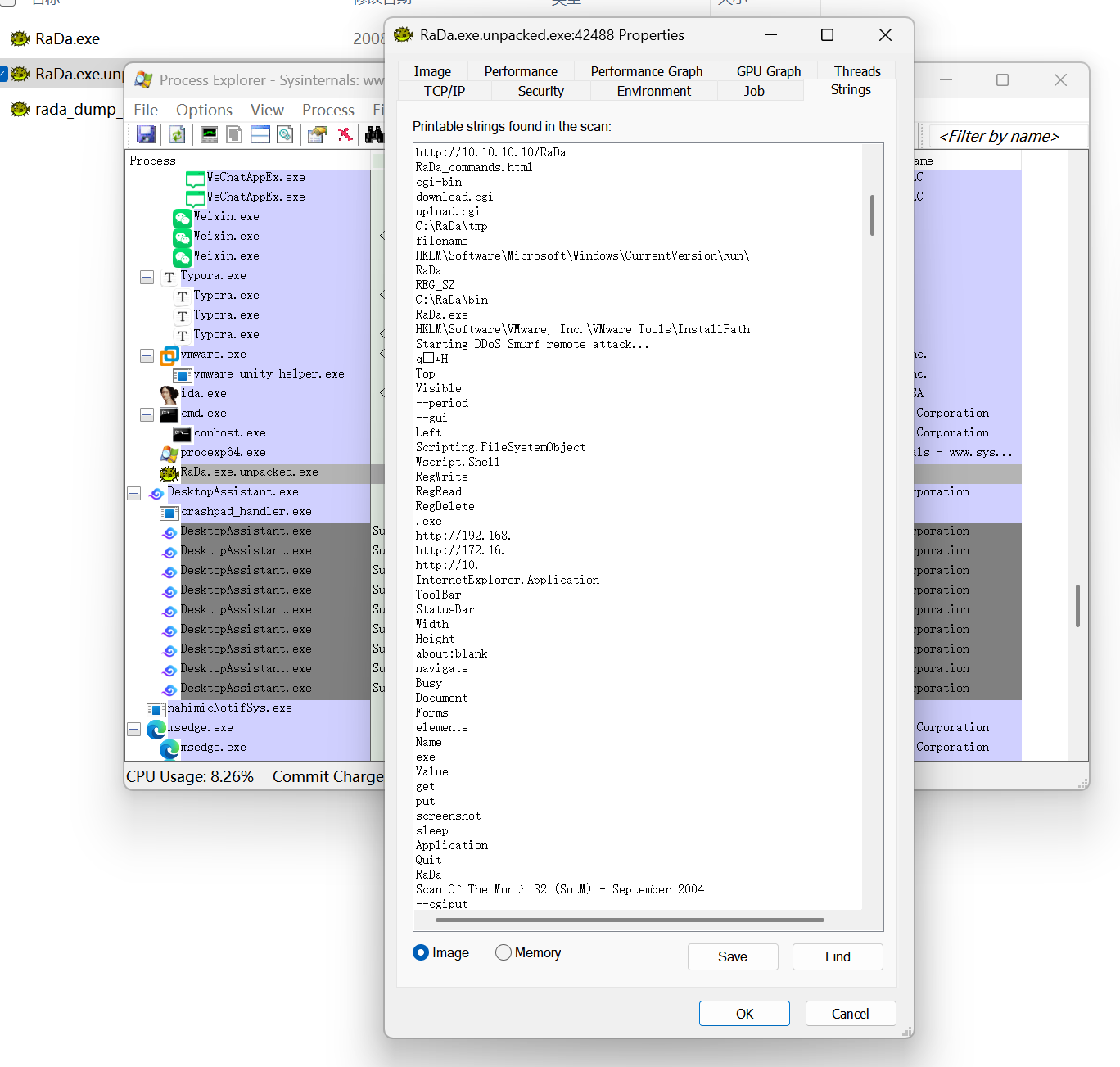Viewport: 1120px width, 1067px height.
Task: Collapse the DesktopAssistant.exe process tree
Action: click(133, 493)
